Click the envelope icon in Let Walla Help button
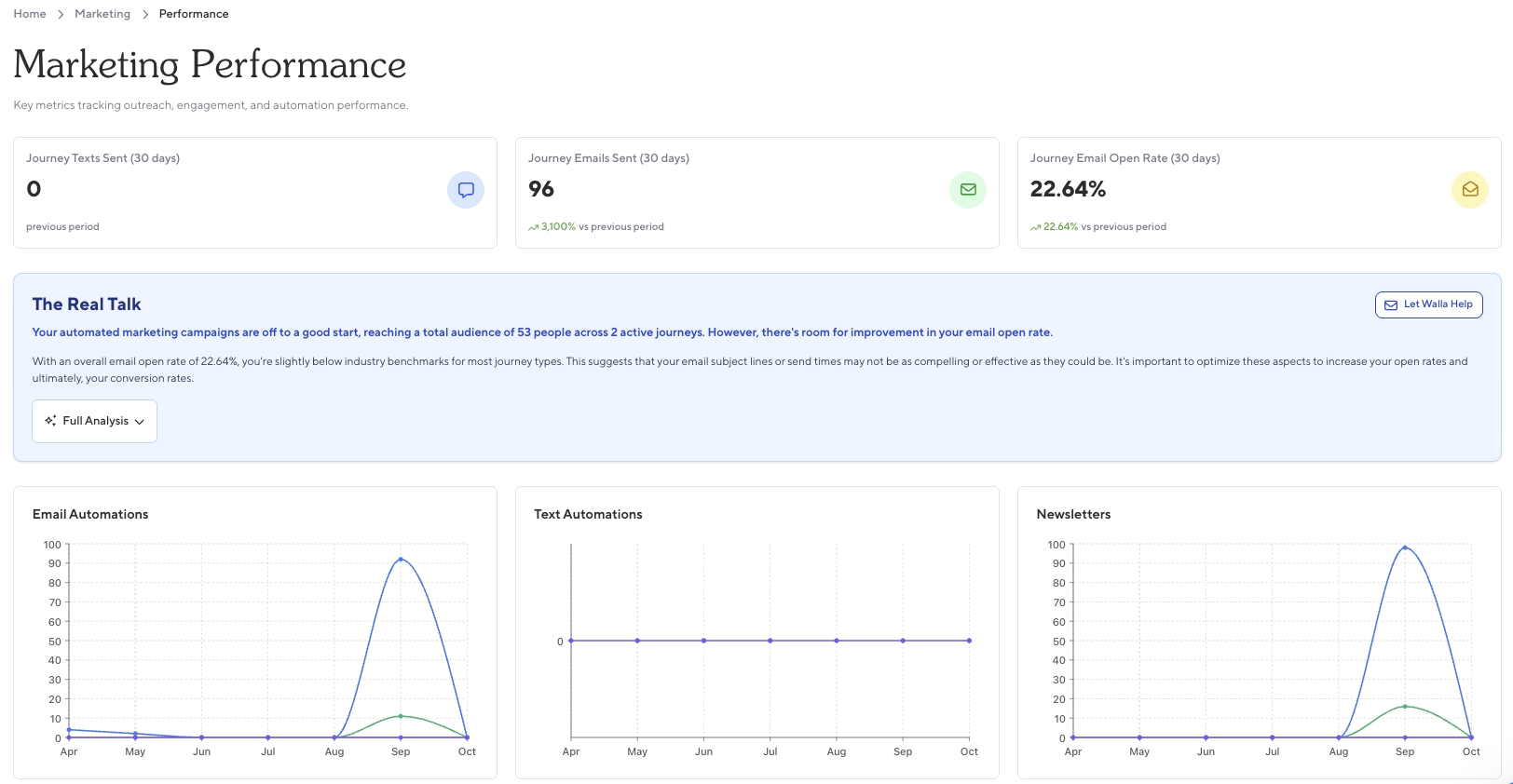 (x=1391, y=304)
